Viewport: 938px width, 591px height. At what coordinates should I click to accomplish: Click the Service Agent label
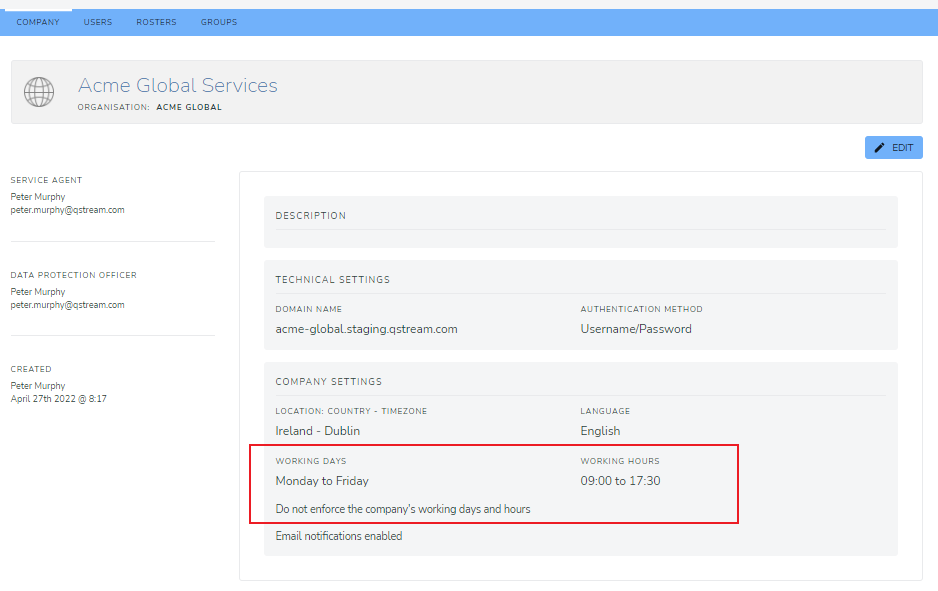tap(46, 180)
